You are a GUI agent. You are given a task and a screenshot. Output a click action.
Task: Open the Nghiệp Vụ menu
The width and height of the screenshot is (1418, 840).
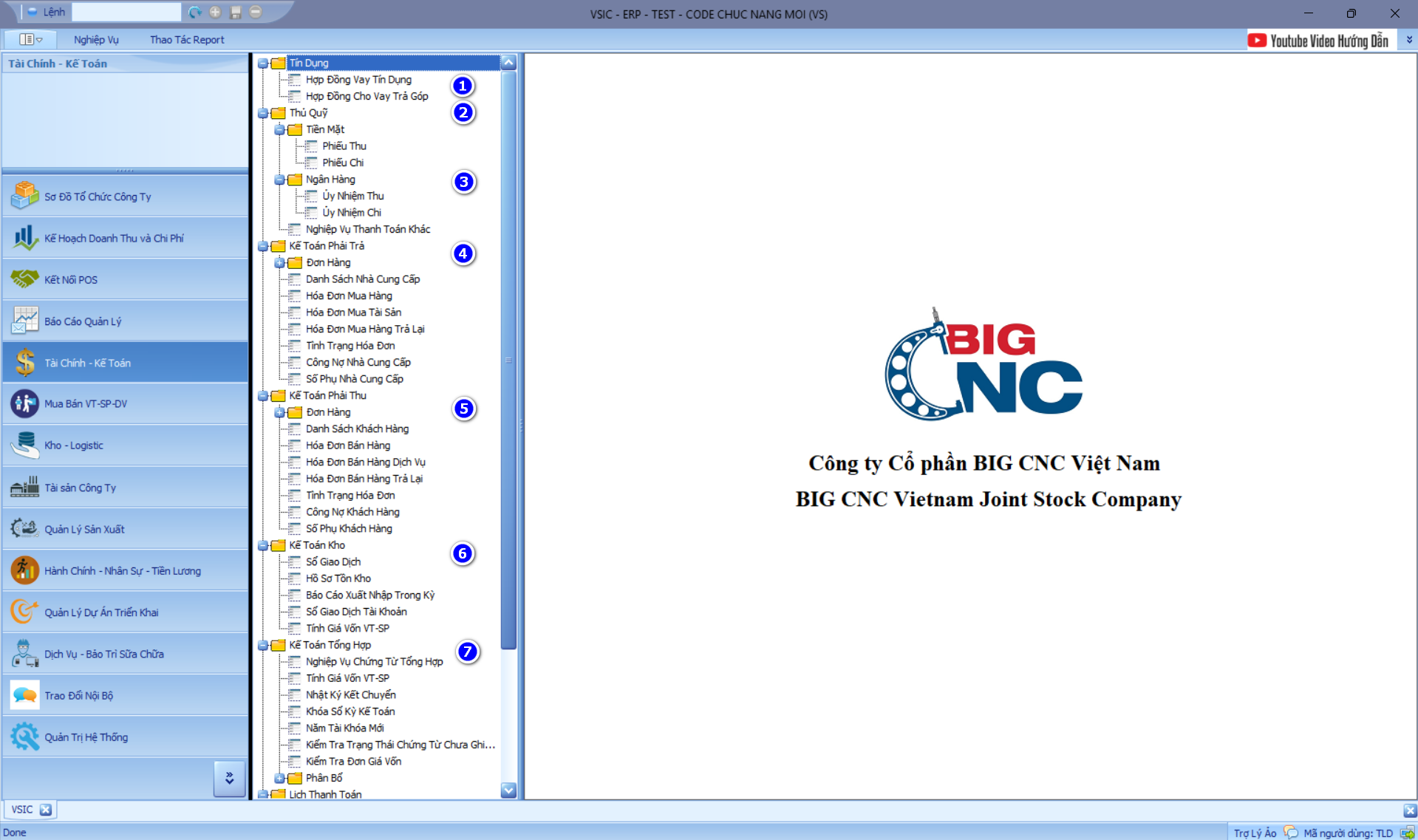(x=96, y=40)
